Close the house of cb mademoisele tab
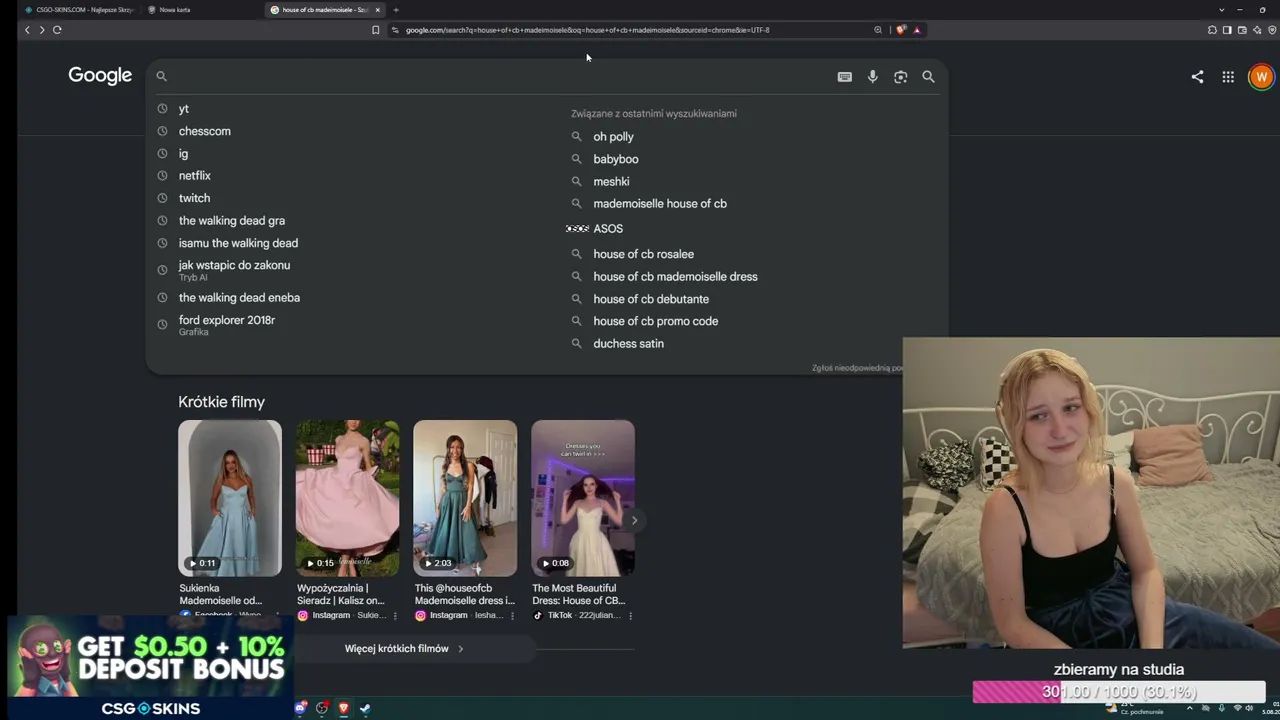Viewport: 1280px width, 720px height. point(377,10)
